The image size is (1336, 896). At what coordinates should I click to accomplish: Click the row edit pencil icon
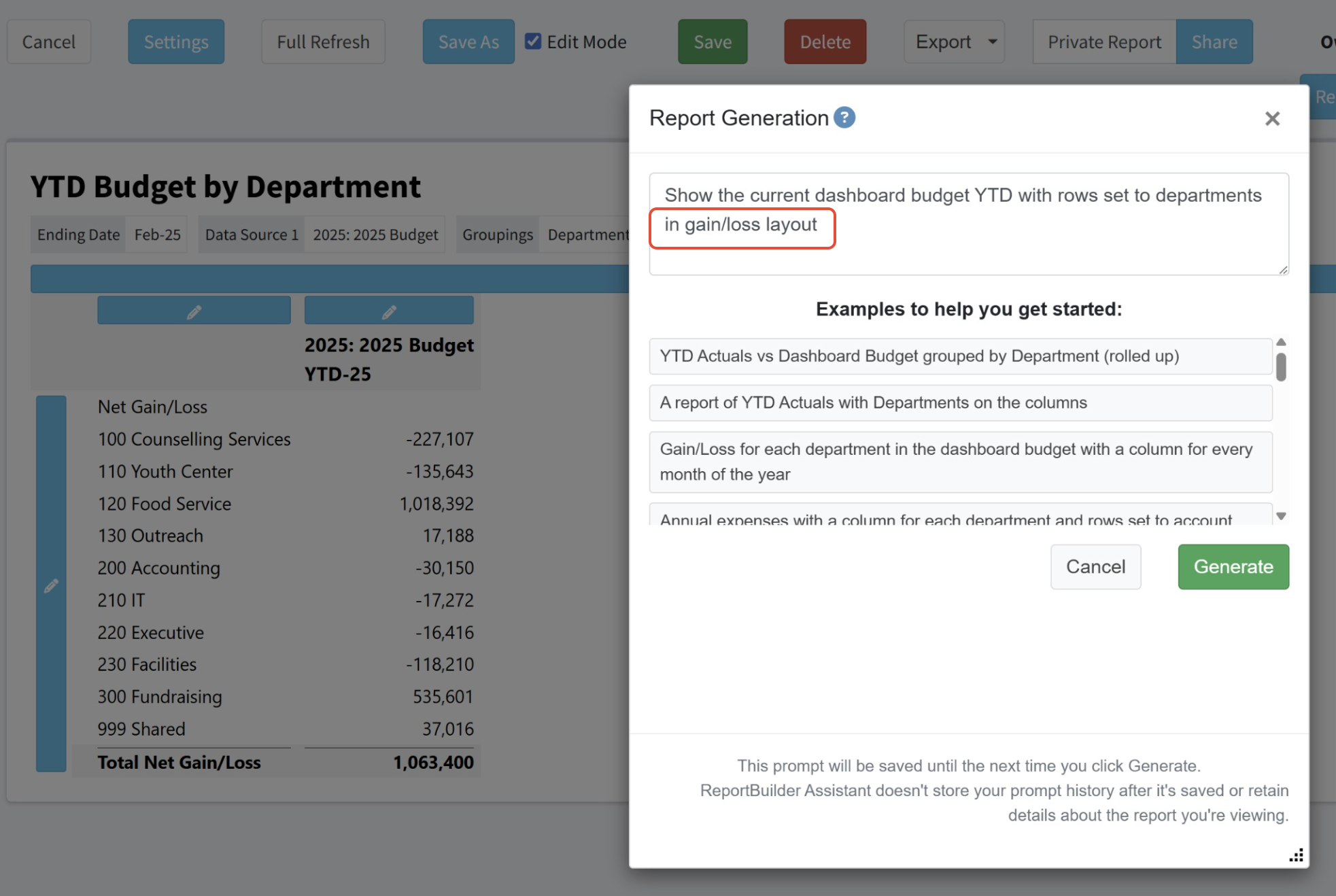tap(51, 585)
